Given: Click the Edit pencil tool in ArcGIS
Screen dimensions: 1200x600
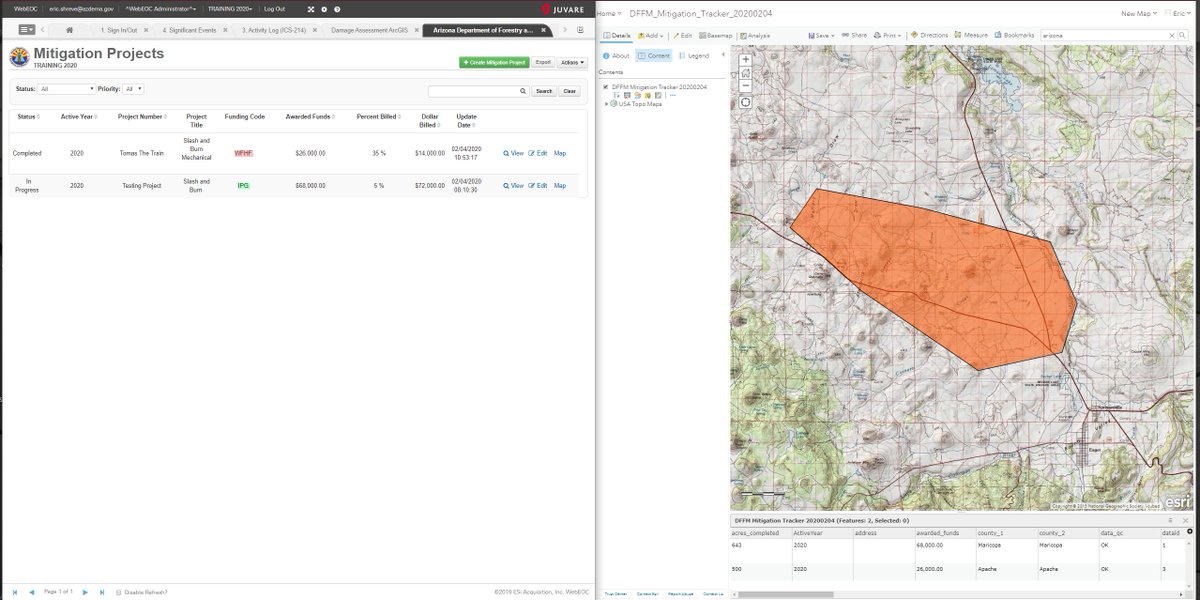Looking at the screenshot, I should tap(682, 35).
